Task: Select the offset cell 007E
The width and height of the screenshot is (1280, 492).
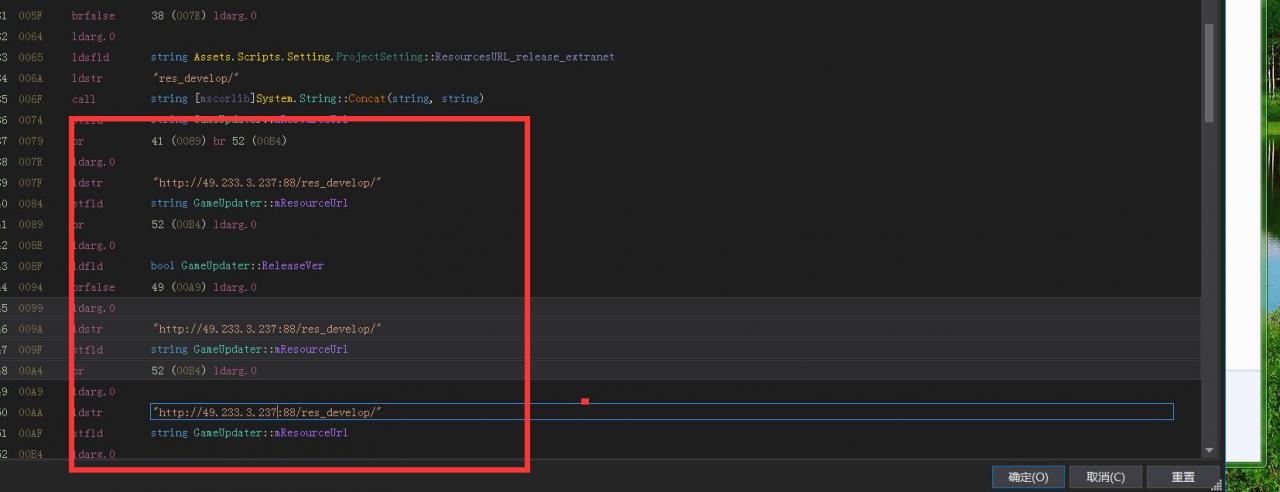Action: 31,162
